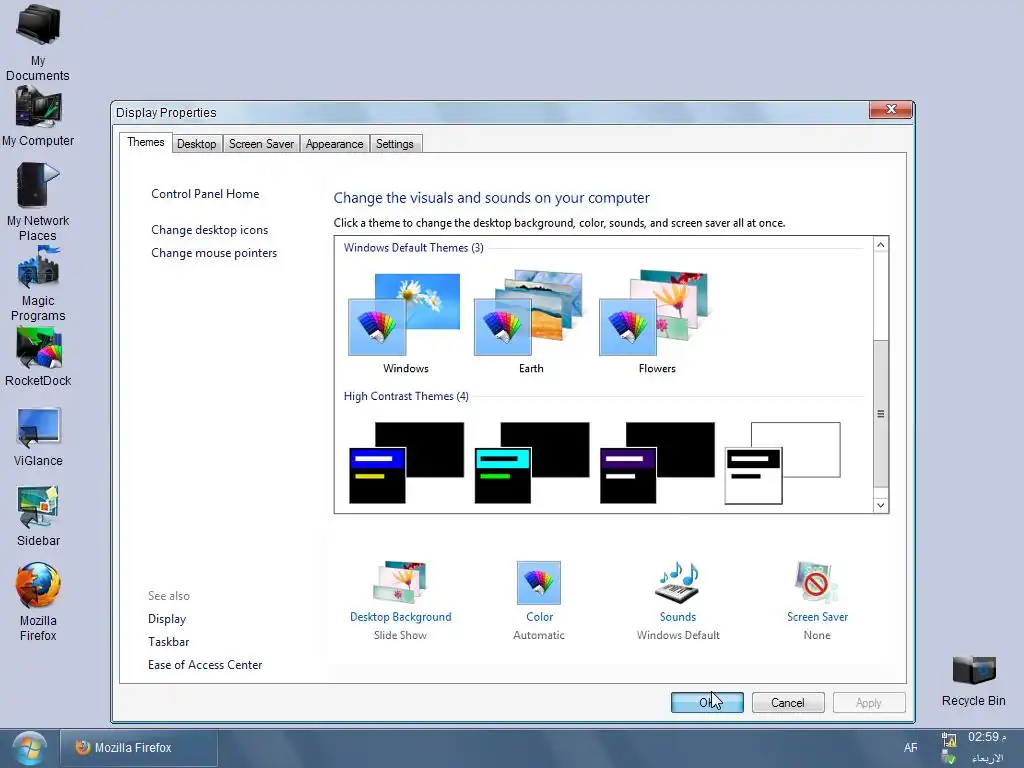Switch to the Appearance tab
Image resolution: width=1024 pixels, height=768 pixels.
point(334,144)
